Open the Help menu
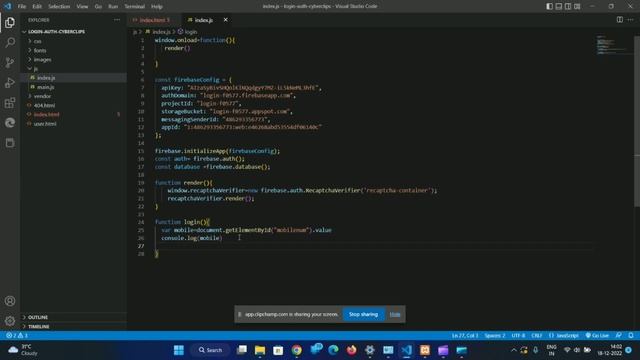640x360 pixels. [x=157, y=7]
